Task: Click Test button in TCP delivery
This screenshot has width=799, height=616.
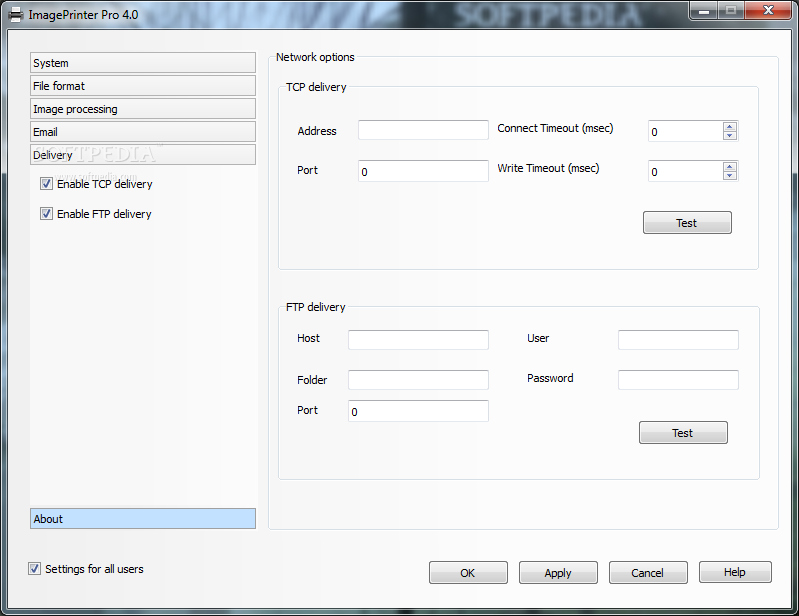Action: 687,223
